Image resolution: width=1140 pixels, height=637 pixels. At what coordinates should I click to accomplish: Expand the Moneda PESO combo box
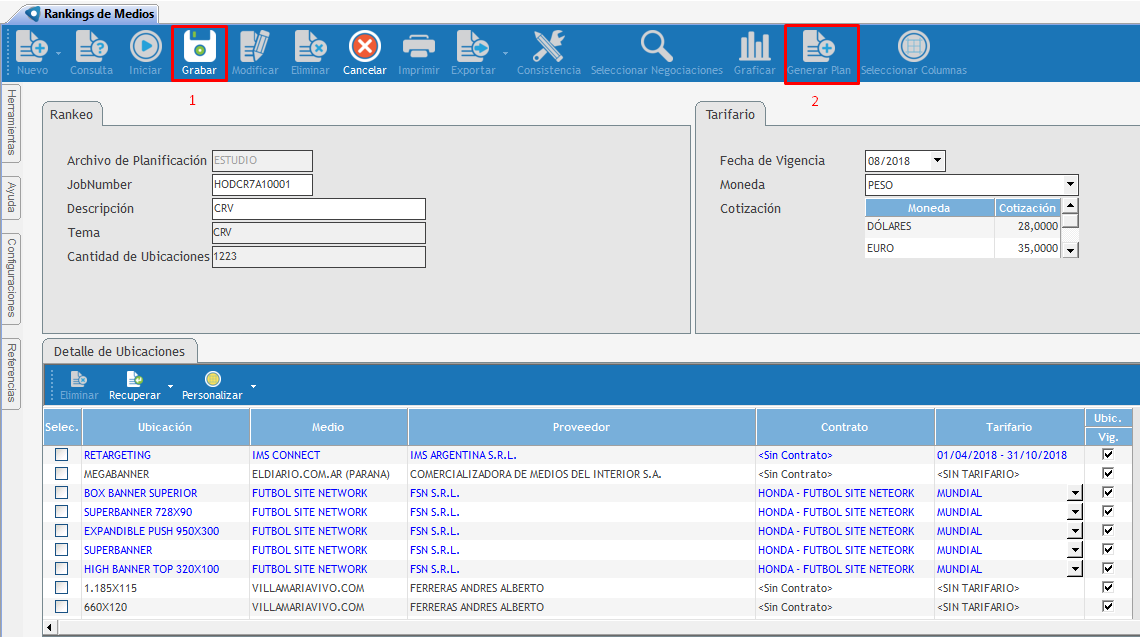coord(1070,185)
